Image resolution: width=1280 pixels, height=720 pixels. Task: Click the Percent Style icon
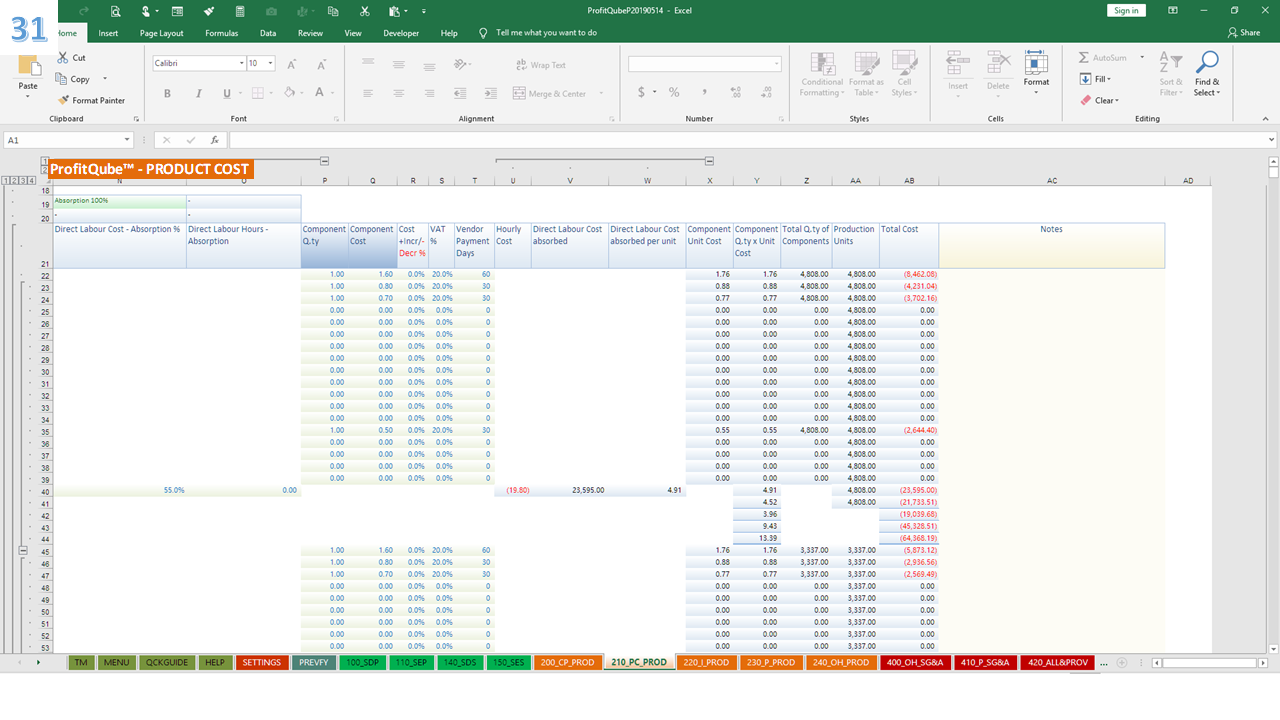click(674, 92)
